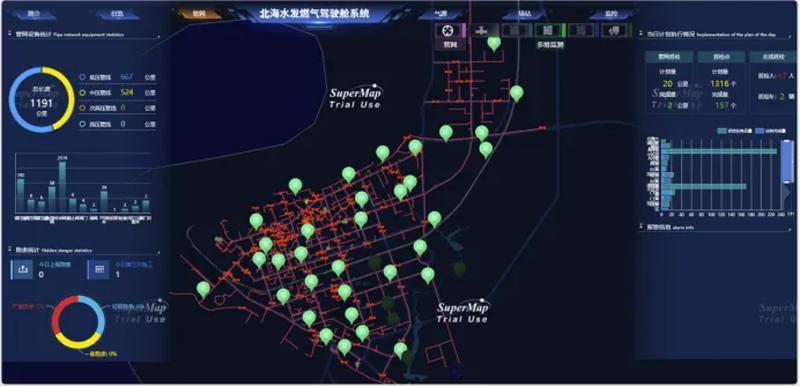The width and height of the screenshot is (800, 387).
Task: Toggle the 低压管线 legend circle
Action: point(82,77)
